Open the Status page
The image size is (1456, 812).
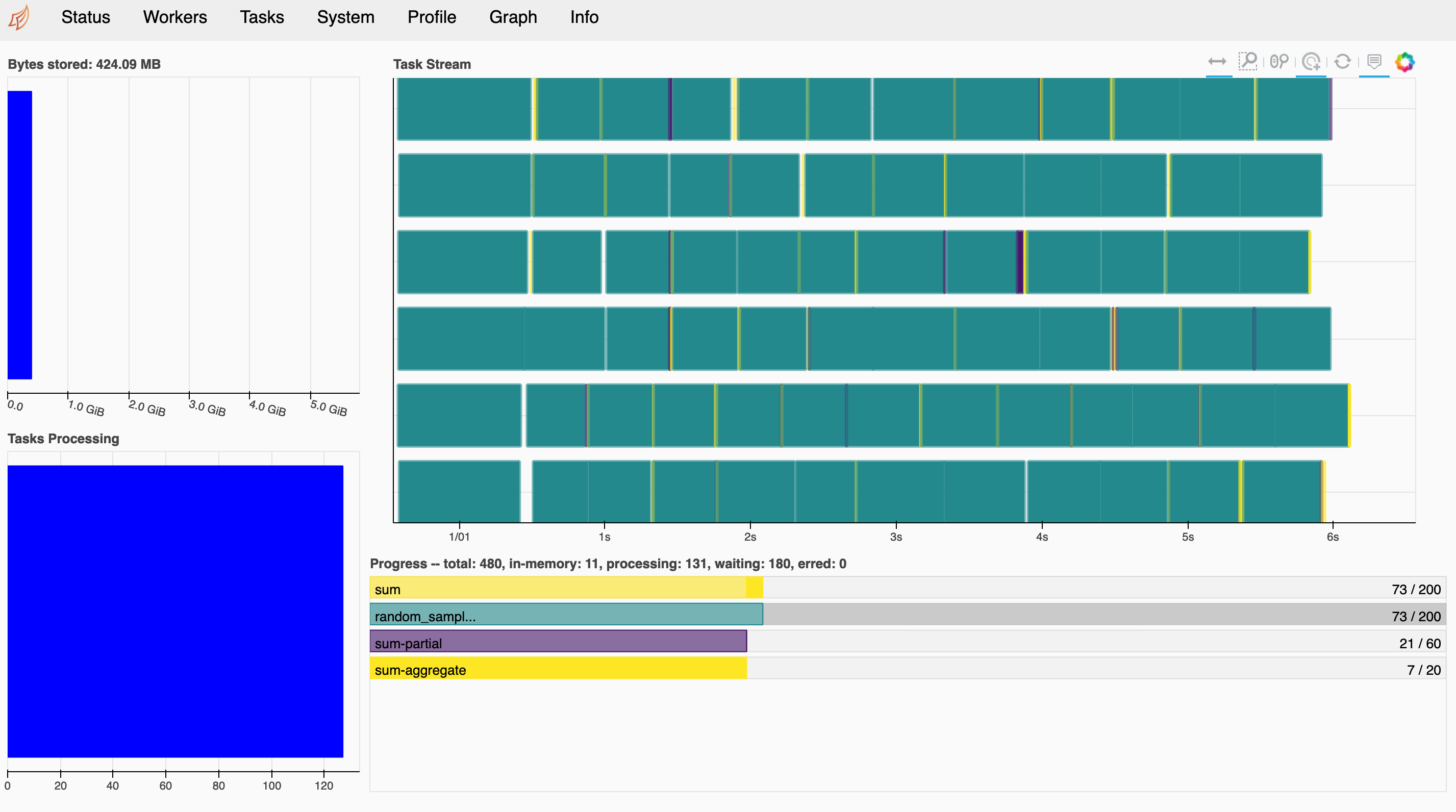[x=85, y=17]
